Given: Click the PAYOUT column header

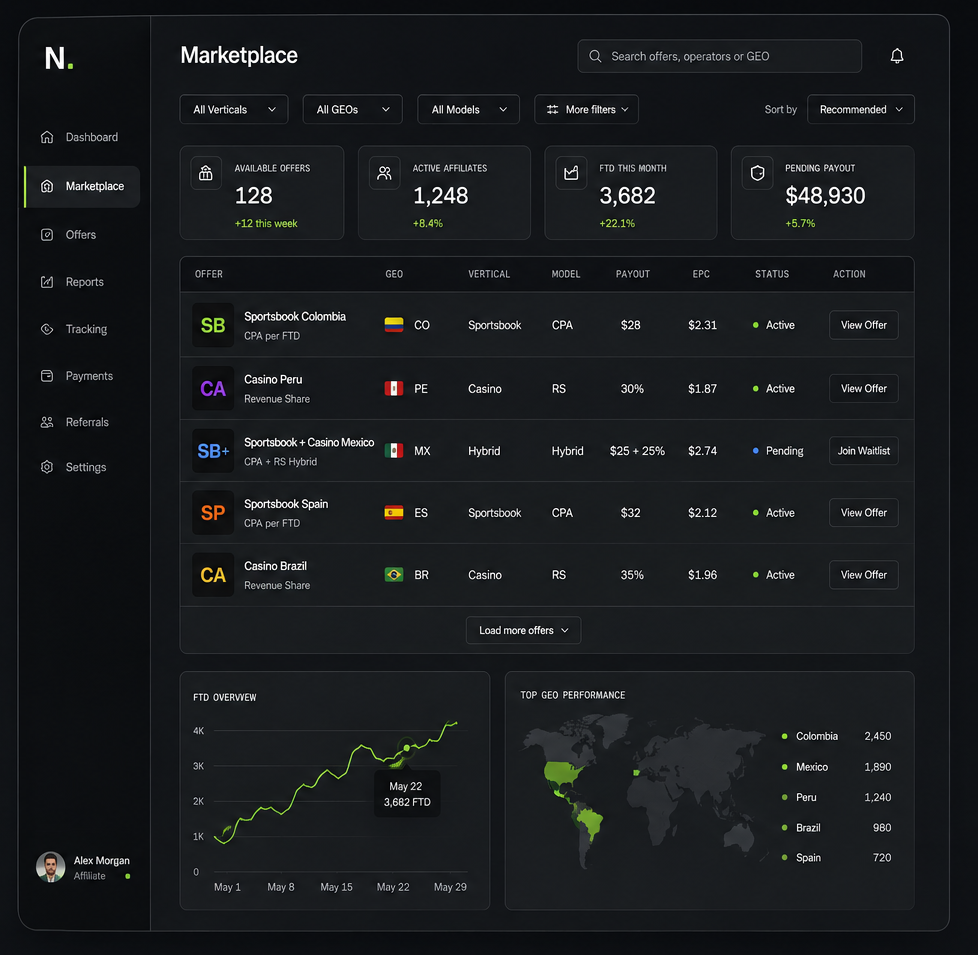Looking at the screenshot, I should [632, 274].
